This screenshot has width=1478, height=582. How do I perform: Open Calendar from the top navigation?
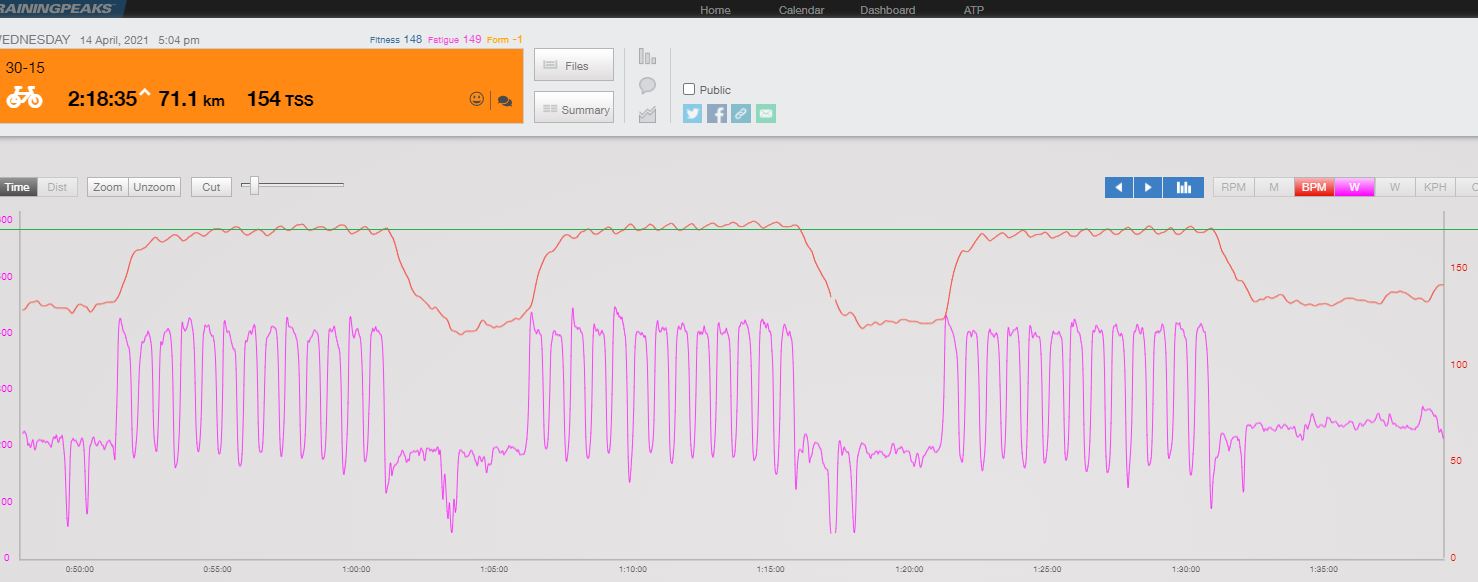click(x=801, y=10)
